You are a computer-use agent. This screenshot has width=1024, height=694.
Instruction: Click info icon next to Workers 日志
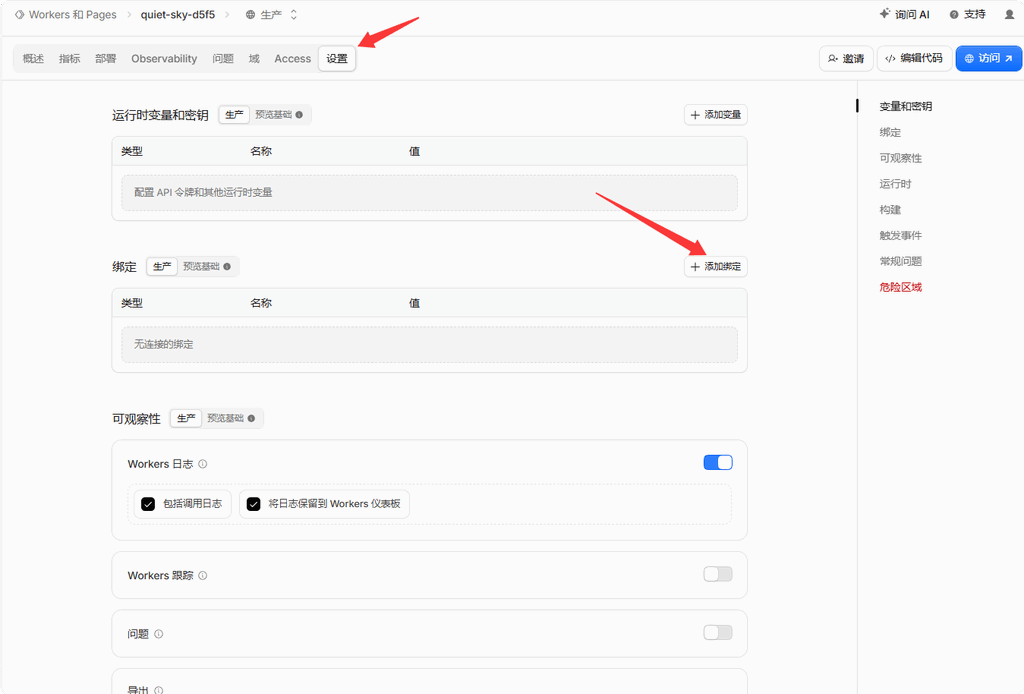202,464
